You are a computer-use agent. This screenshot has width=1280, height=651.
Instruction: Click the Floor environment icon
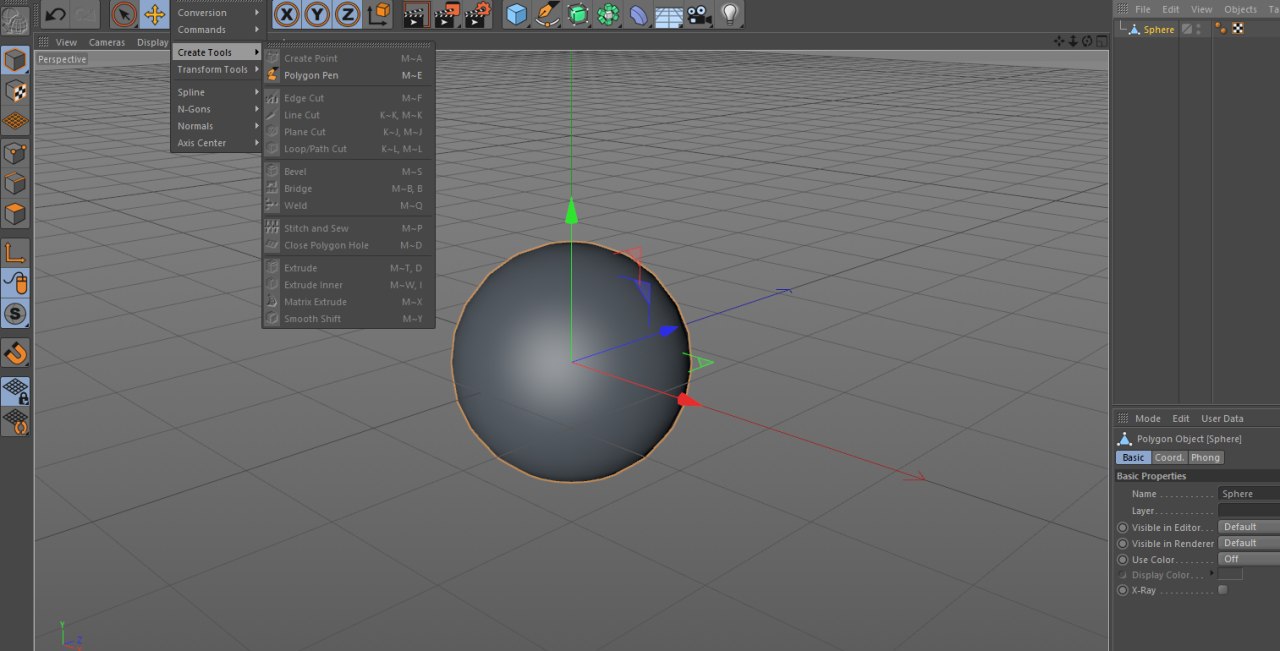coord(668,14)
